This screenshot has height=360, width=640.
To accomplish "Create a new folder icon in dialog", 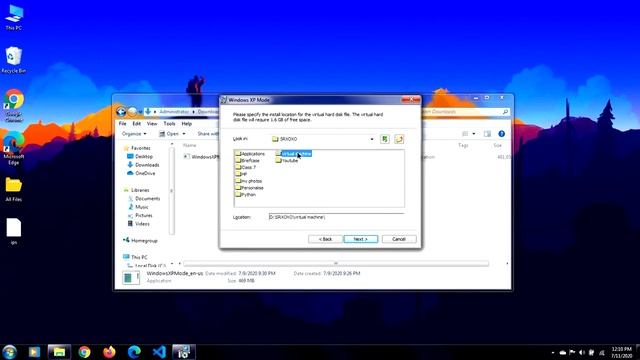I will pos(399,139).
